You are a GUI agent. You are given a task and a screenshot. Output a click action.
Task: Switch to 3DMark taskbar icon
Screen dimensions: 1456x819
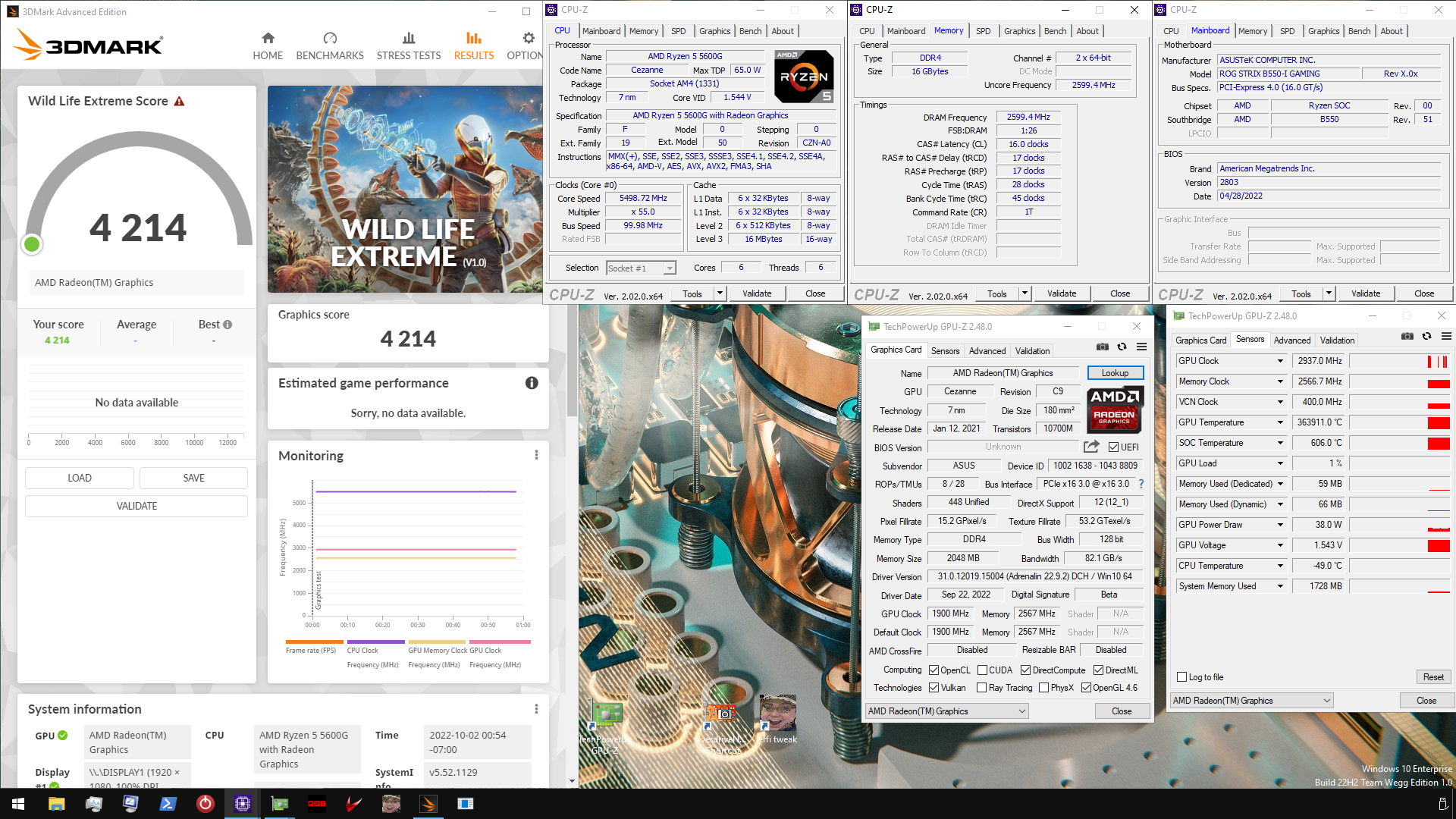pyautogui.click(x=428, y=804)
